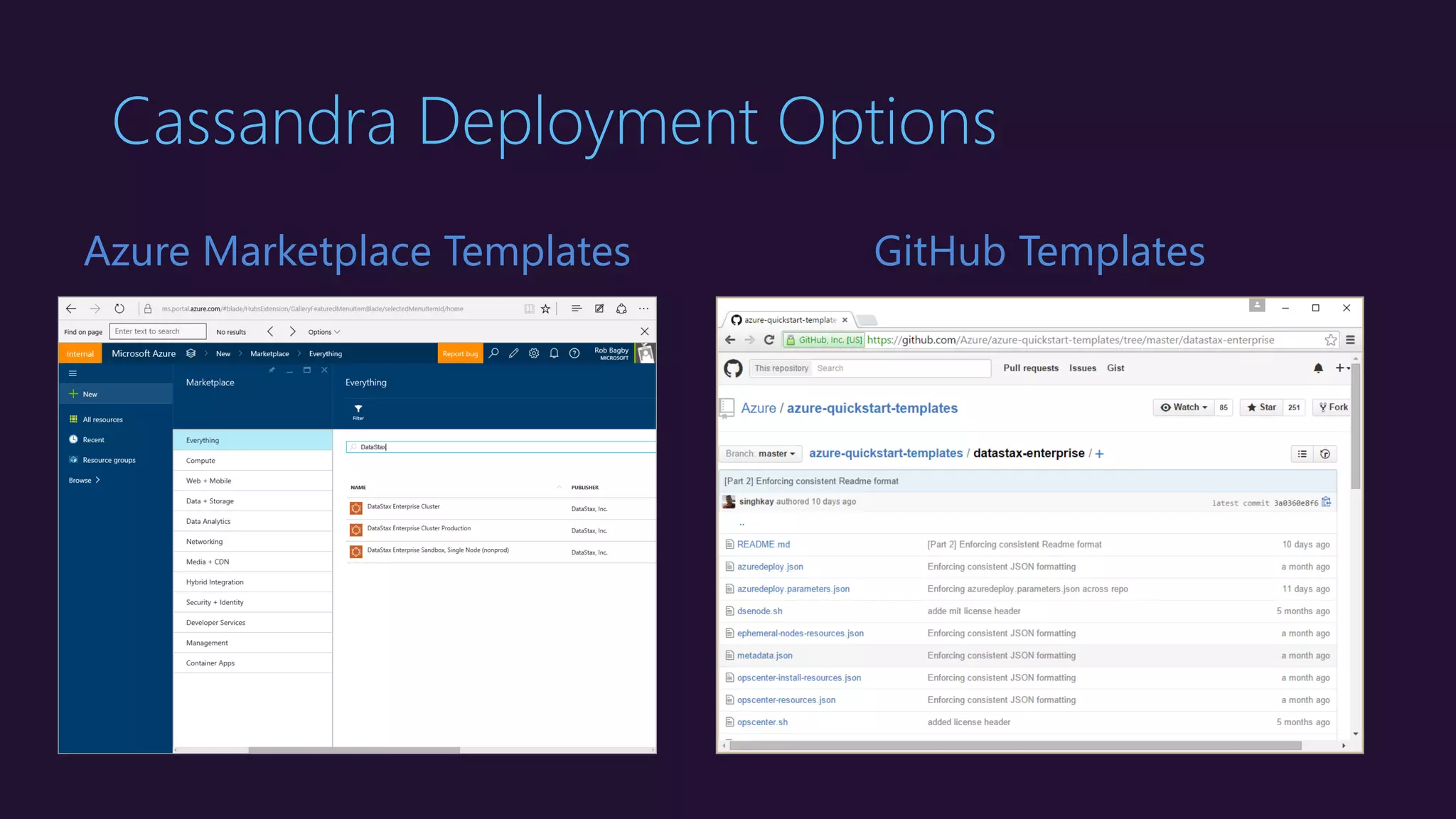Viewport: 1456px width, 819px height.
Task: Select the Security + Identity category
Action: click(x=252, y=602)
